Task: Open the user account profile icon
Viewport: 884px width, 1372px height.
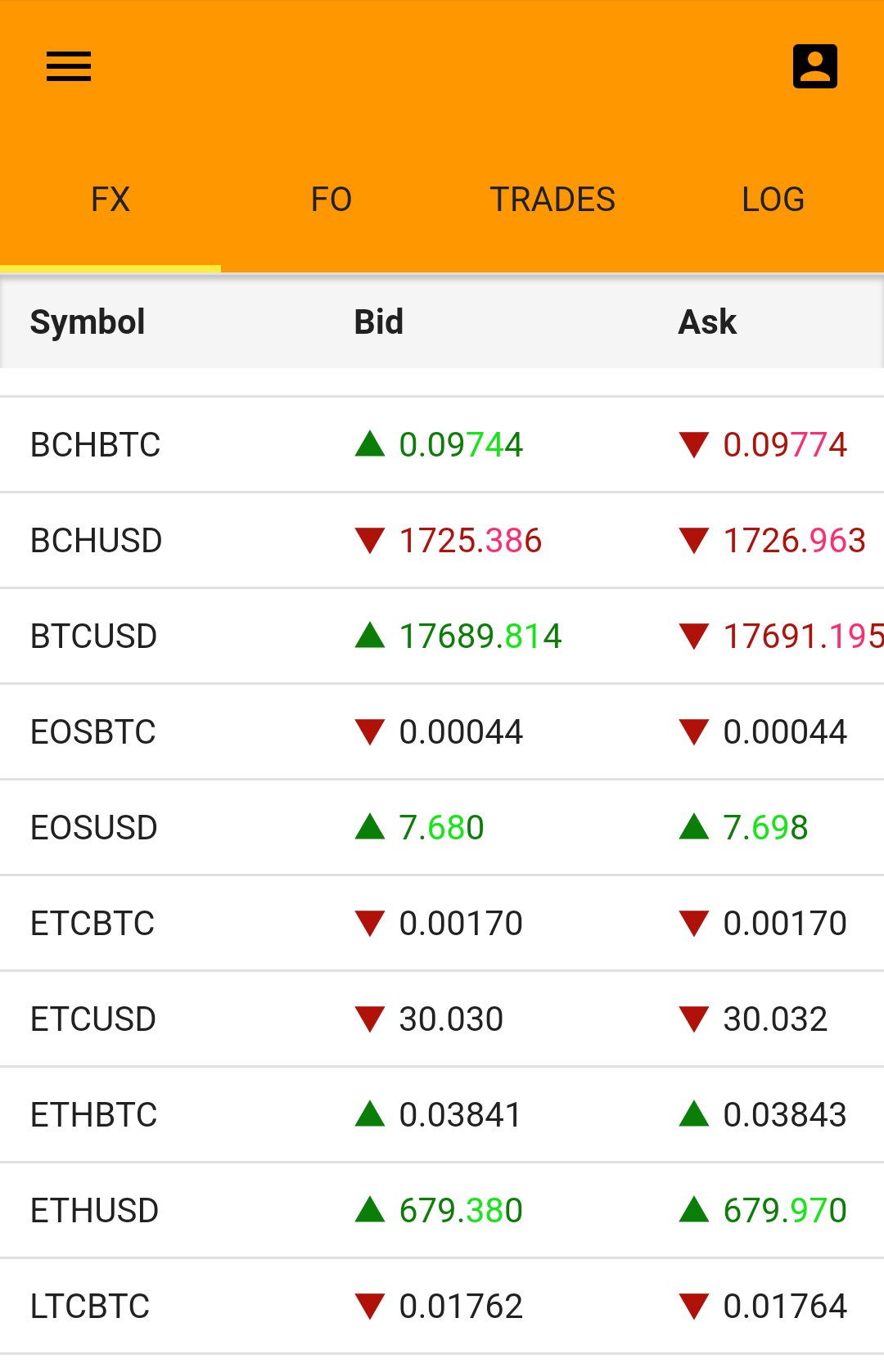Action: (814, 66)
